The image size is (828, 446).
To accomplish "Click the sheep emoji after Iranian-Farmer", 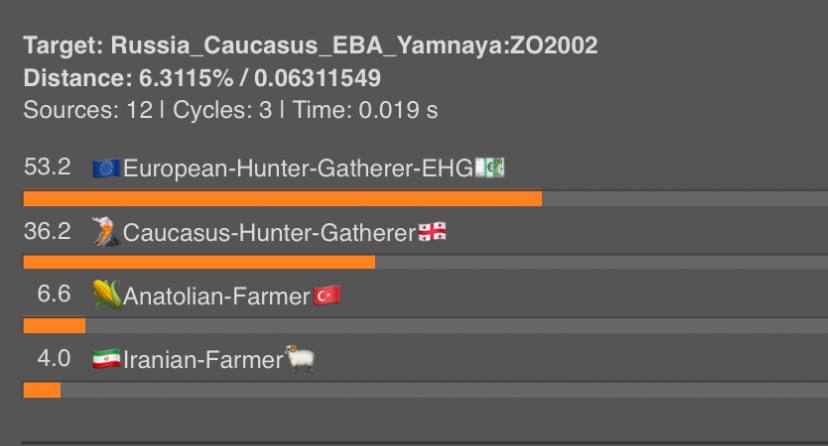I will coord(299,358).
